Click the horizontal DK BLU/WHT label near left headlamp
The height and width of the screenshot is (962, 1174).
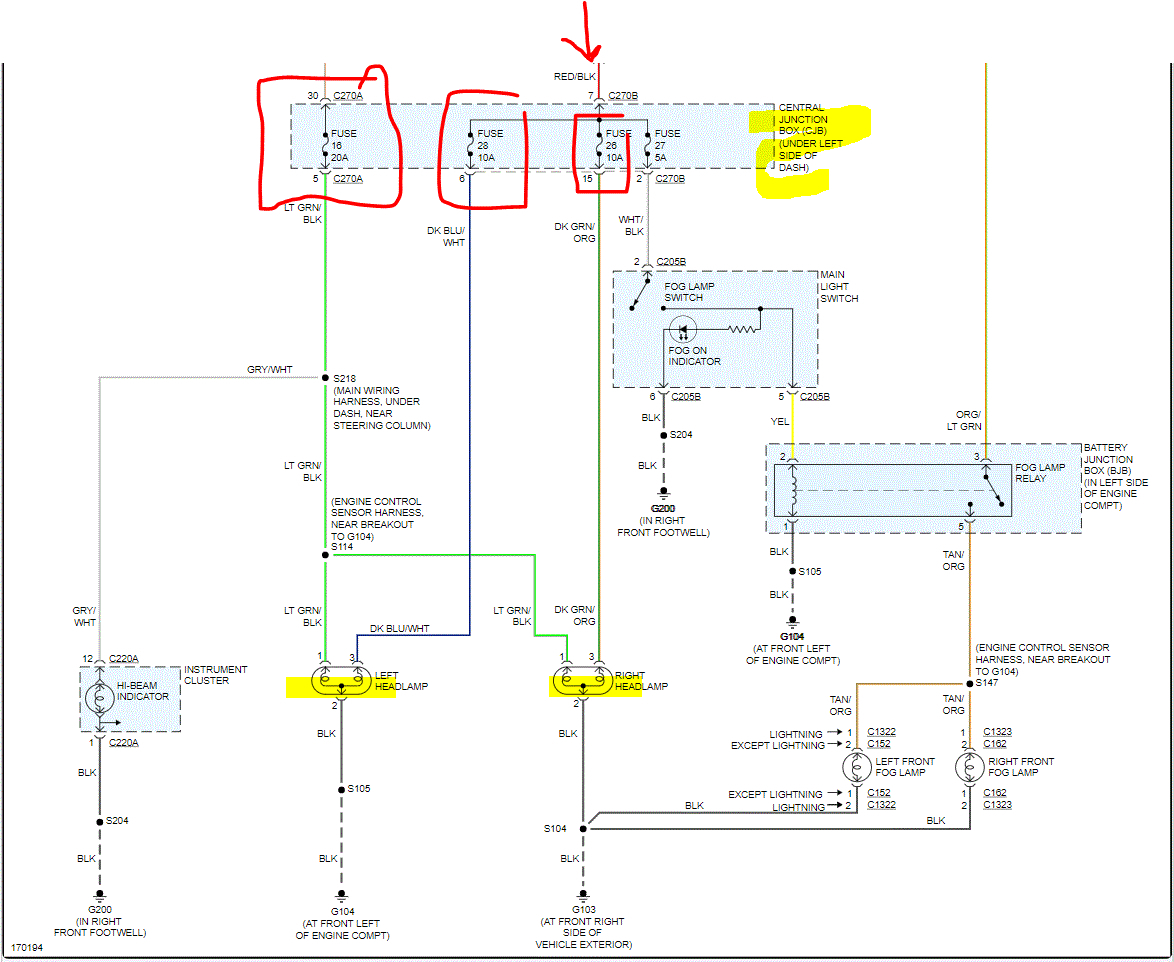[x=400, y=628]
